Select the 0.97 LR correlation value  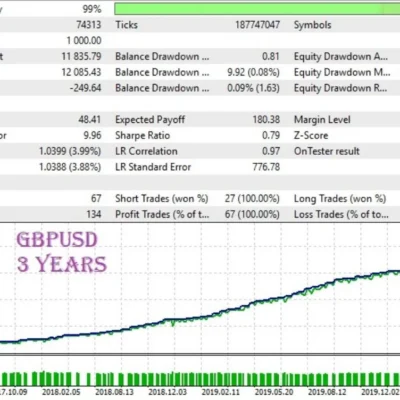[x=271, y=151]
